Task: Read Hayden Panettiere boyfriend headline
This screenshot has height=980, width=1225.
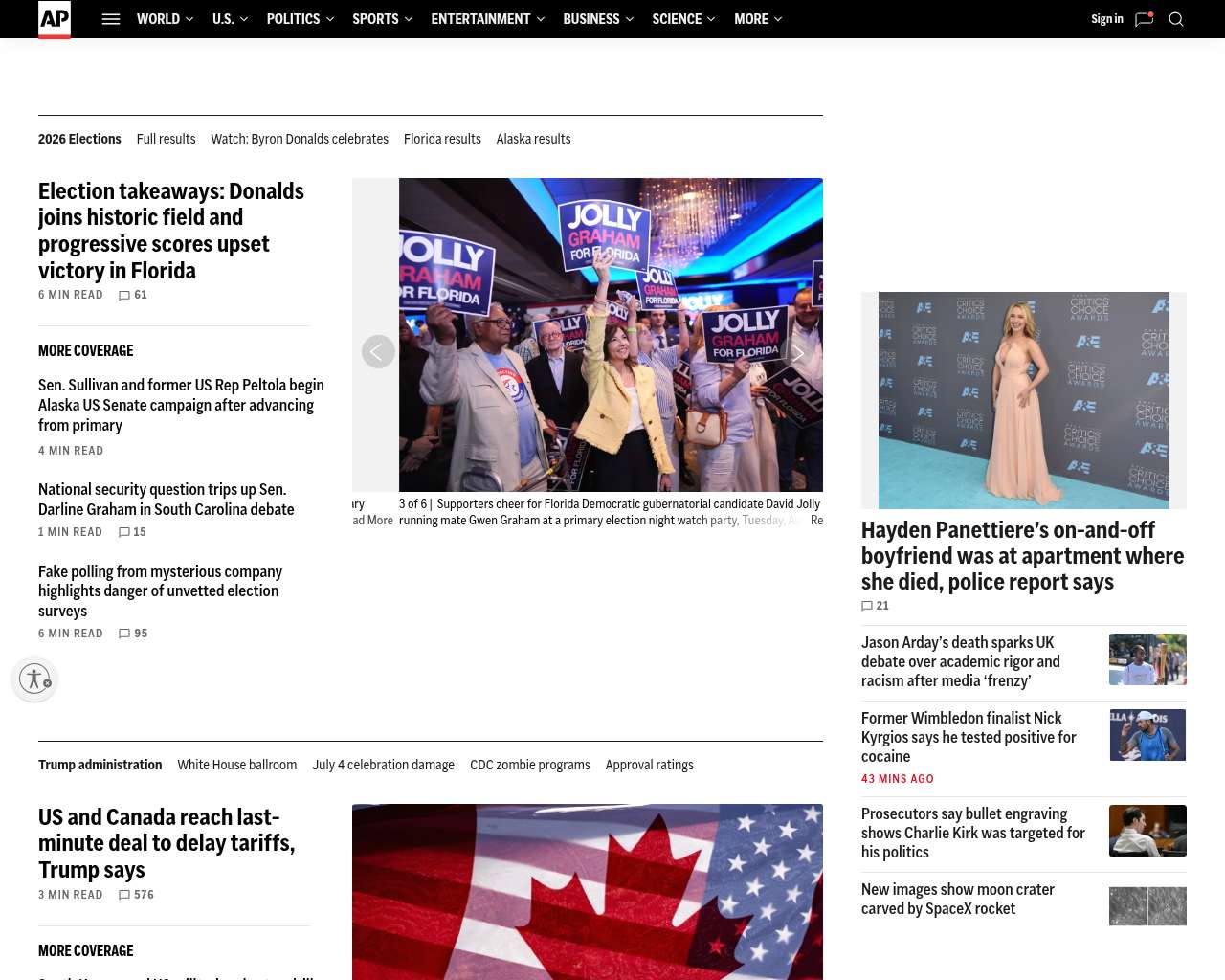Action: (x=1023, y=556)
